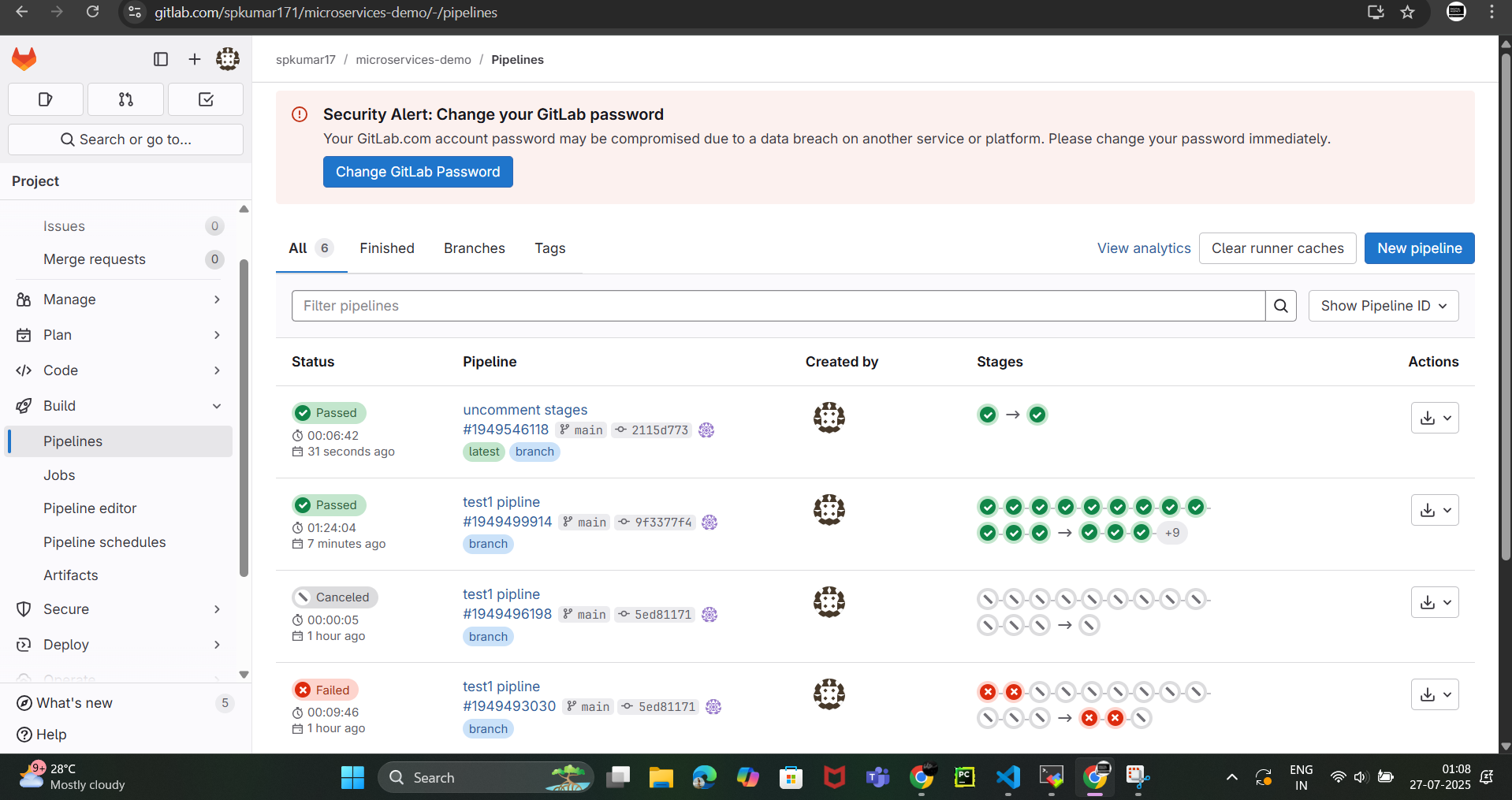Screen dimensions: 1512x800
Task: Open the to-do list shortcut icon
Action: click(x=206, y=99)
